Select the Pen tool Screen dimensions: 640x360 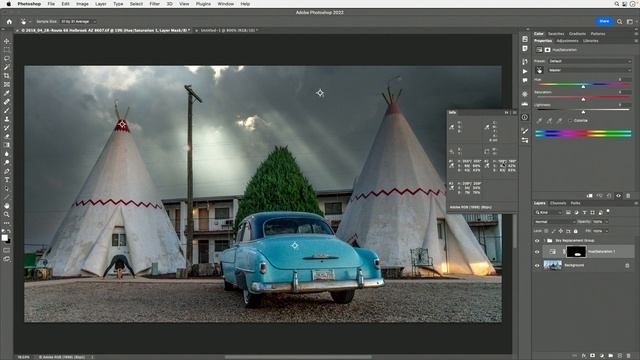[x=7, y=171]
